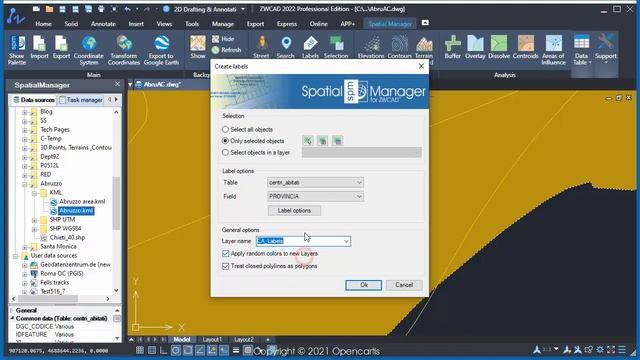Image resolution: width=640 pixels, height=360 pixels.
Task: Click the Show background map icon
Action: 198,47
